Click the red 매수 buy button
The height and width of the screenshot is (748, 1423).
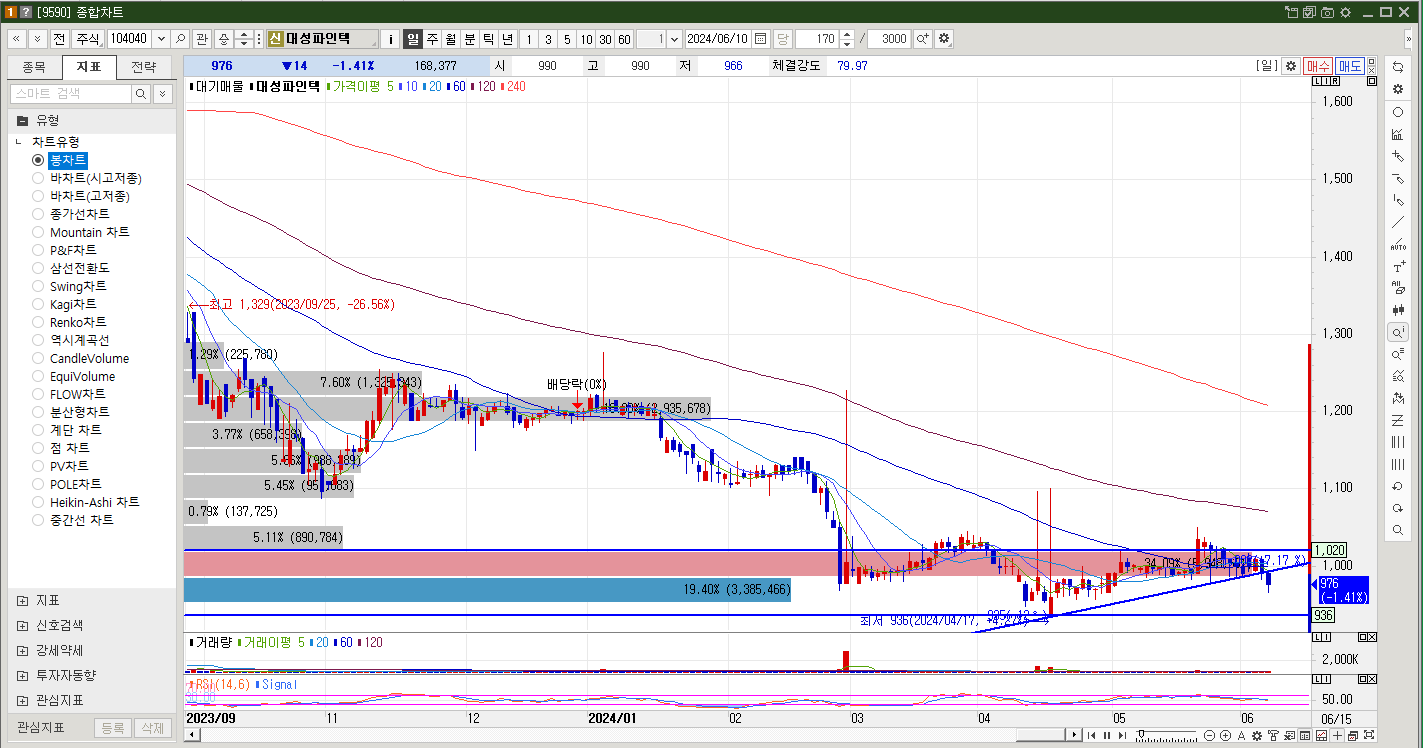click(x=1318, y=65)
